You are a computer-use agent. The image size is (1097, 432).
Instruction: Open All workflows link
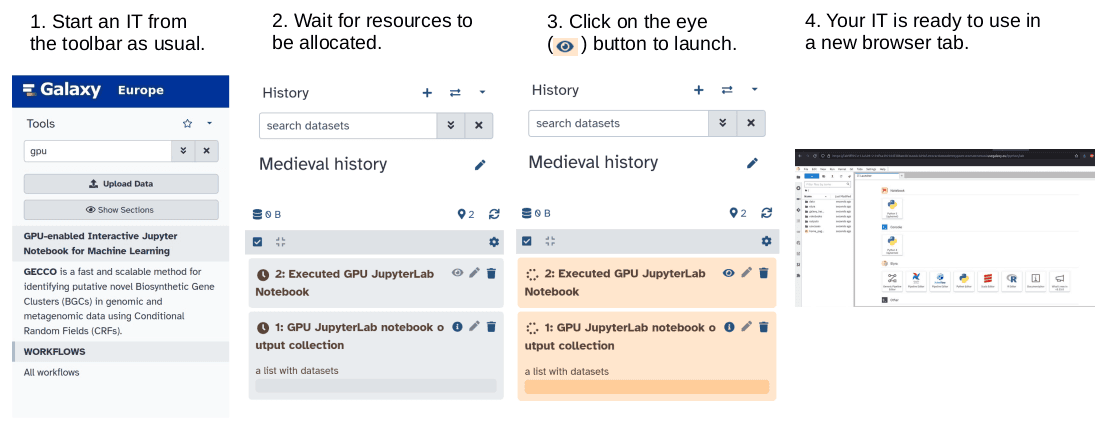(52, 372)
